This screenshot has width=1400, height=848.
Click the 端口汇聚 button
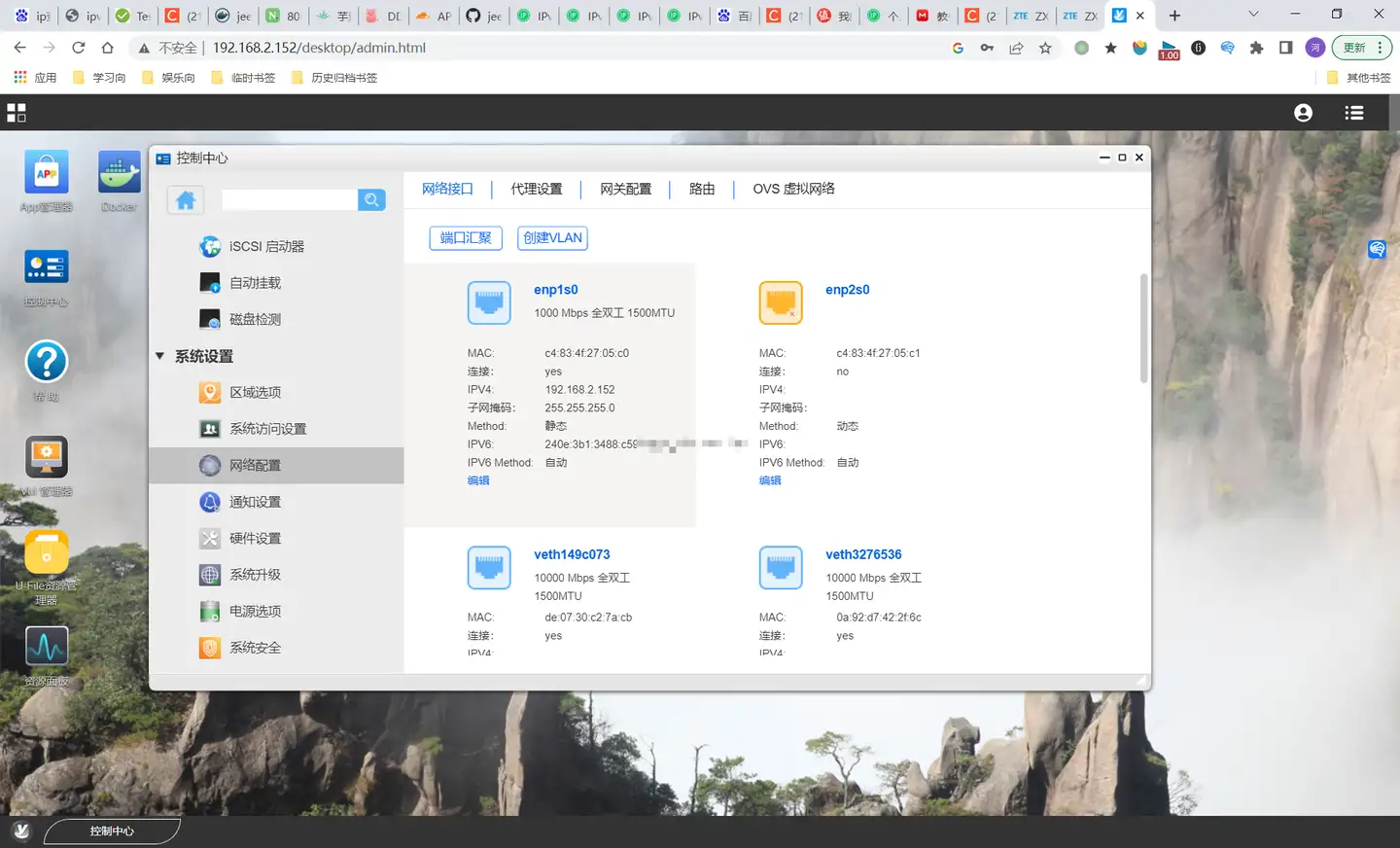click(466, 238)
